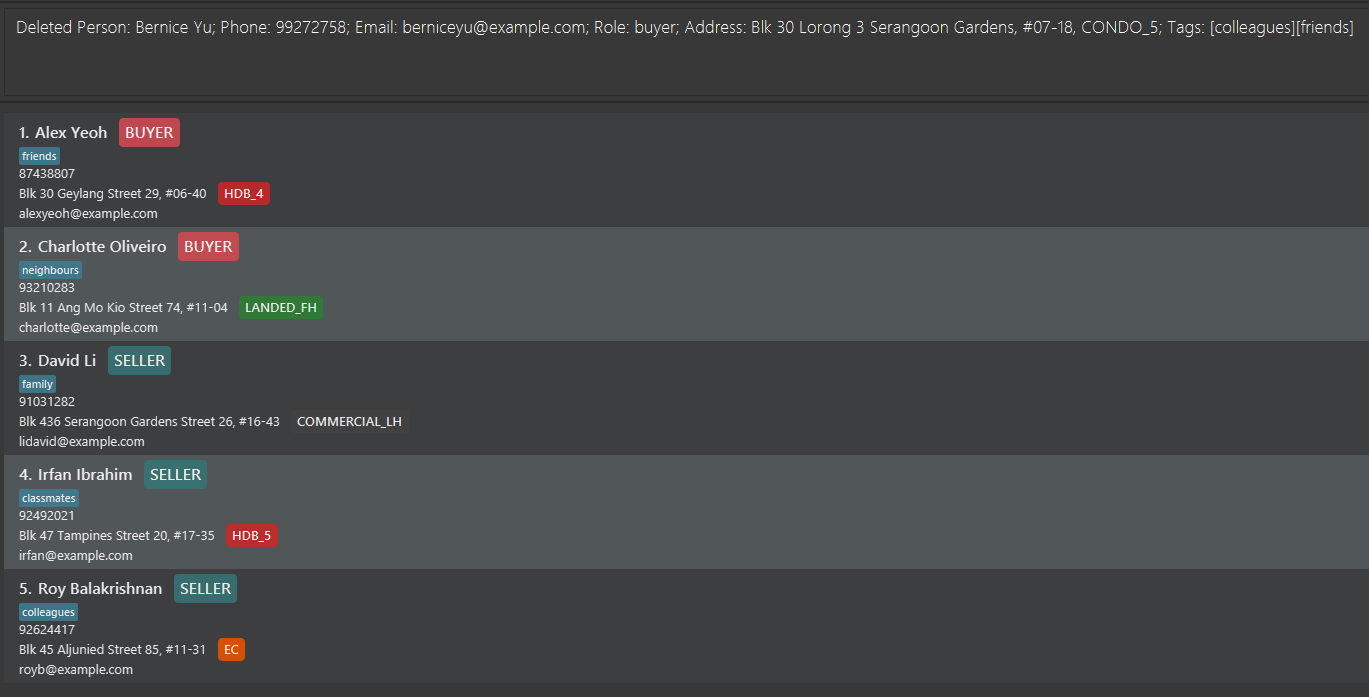Click David Li's SELLER role badge

(139, 361)
